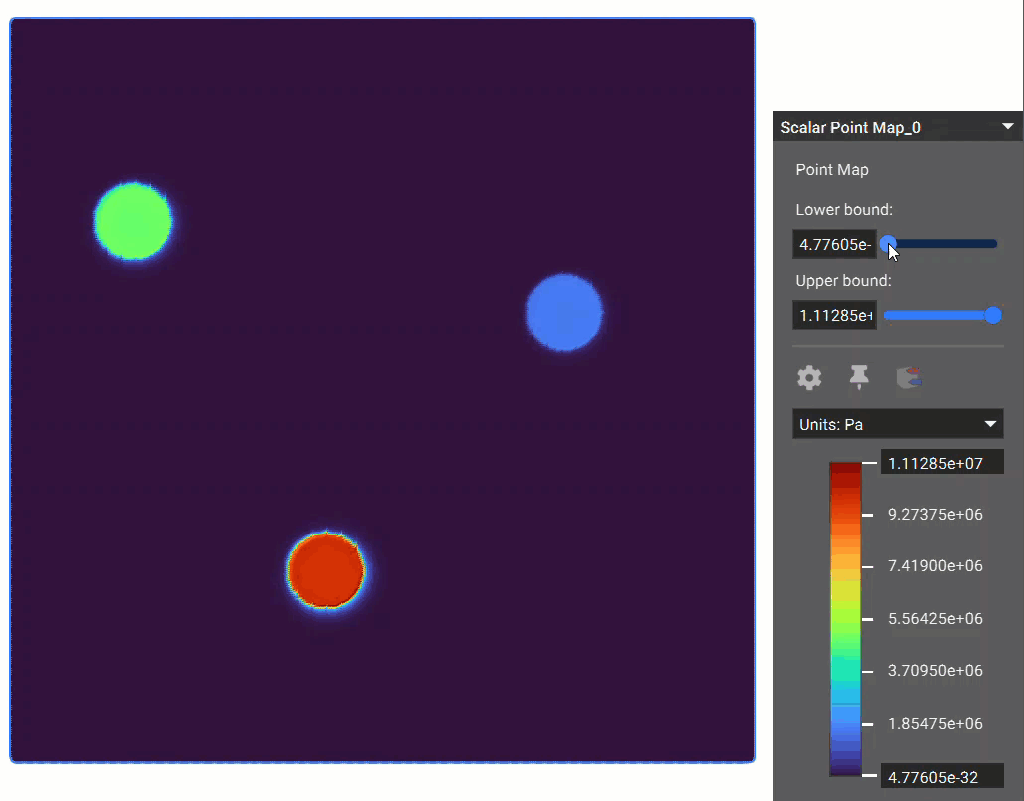Select the green circular region in the plot

134,221
